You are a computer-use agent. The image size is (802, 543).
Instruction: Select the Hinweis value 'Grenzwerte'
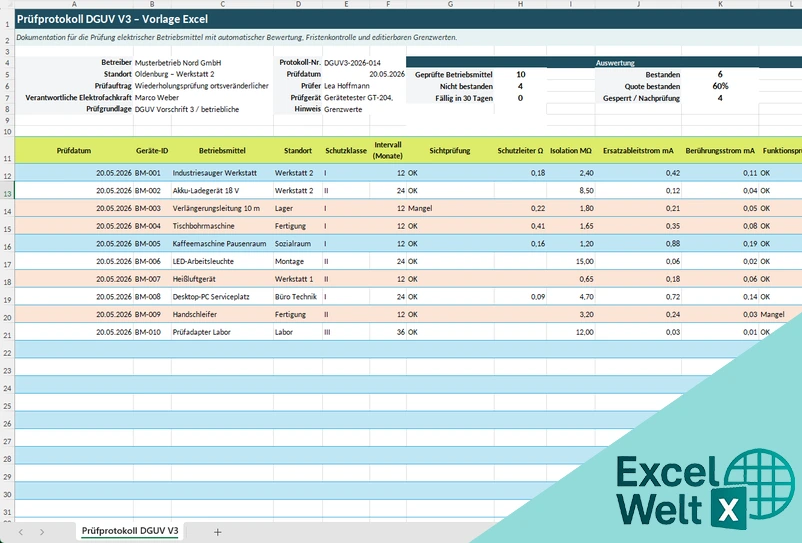[x=343, y=109]
